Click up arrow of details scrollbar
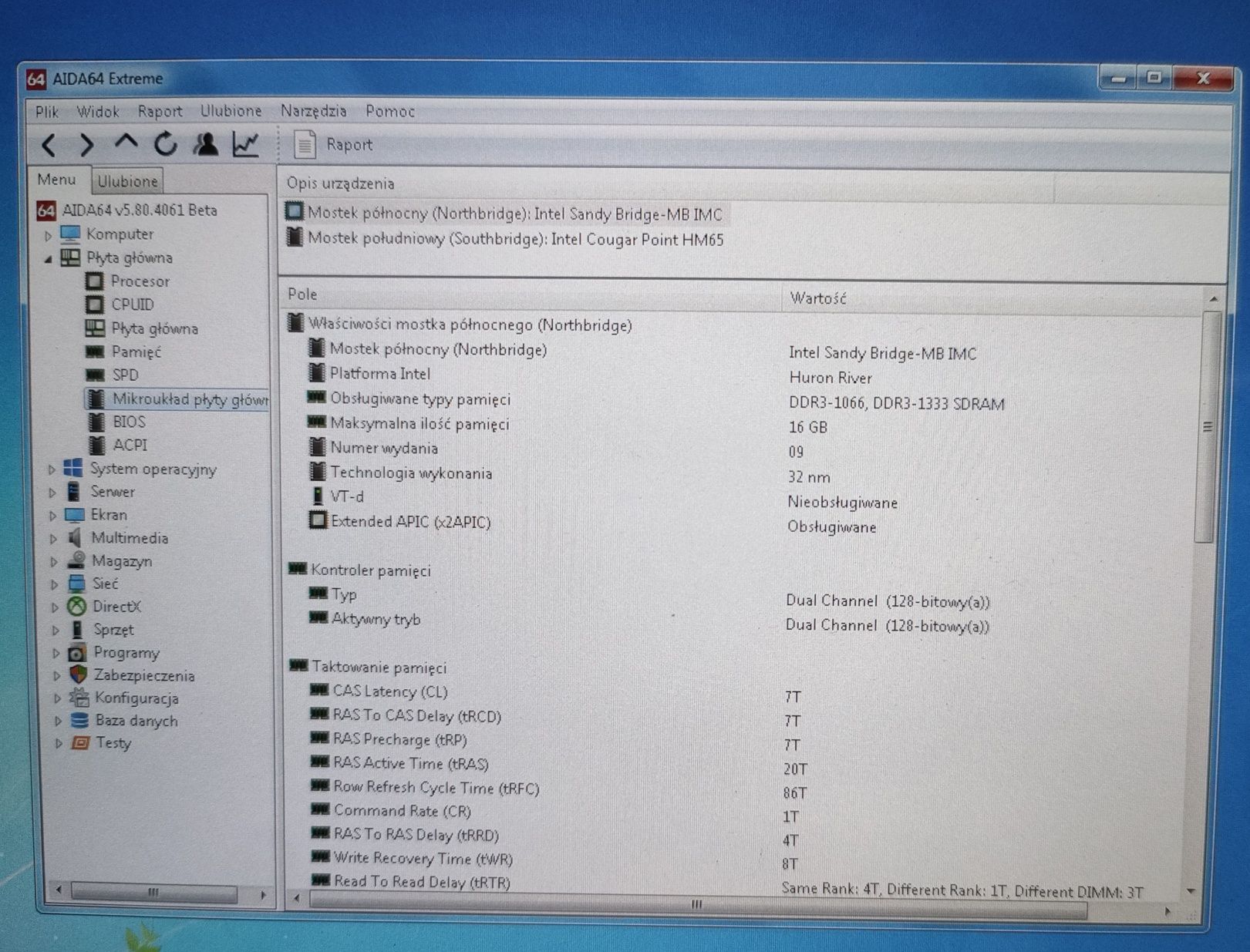This screenshot has height=952, width=1250. click(1213, 298)
